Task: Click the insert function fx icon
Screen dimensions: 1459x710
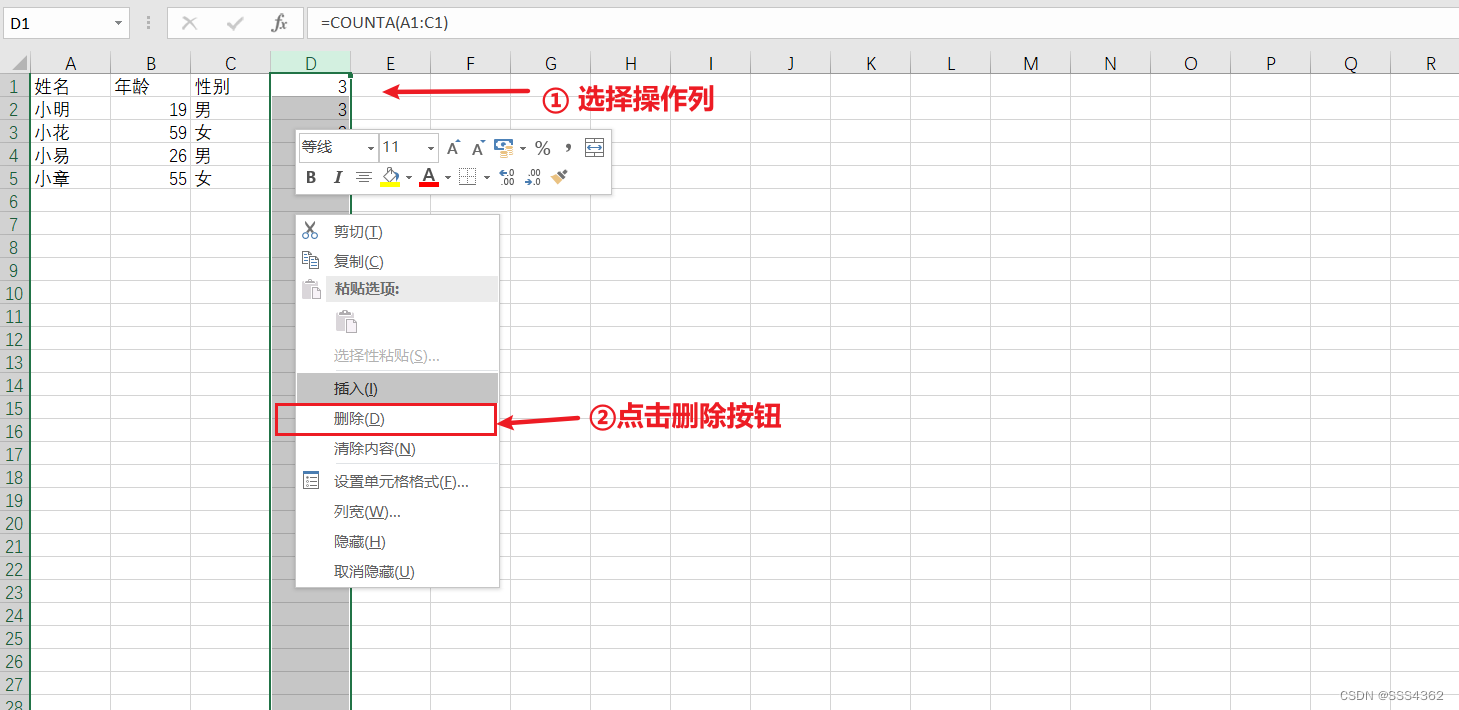Action: 280,23
